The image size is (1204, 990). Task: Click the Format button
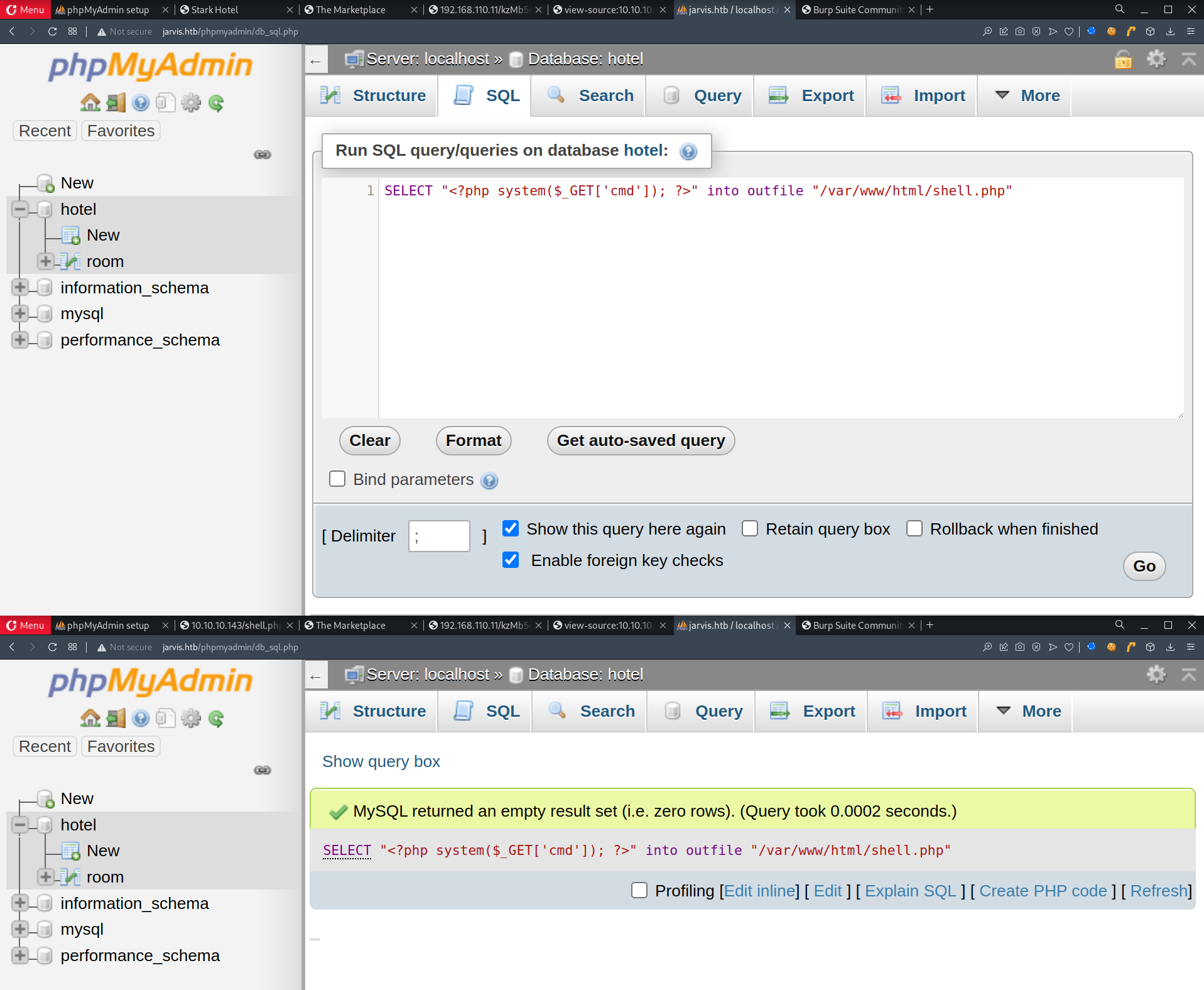[474, 440]
